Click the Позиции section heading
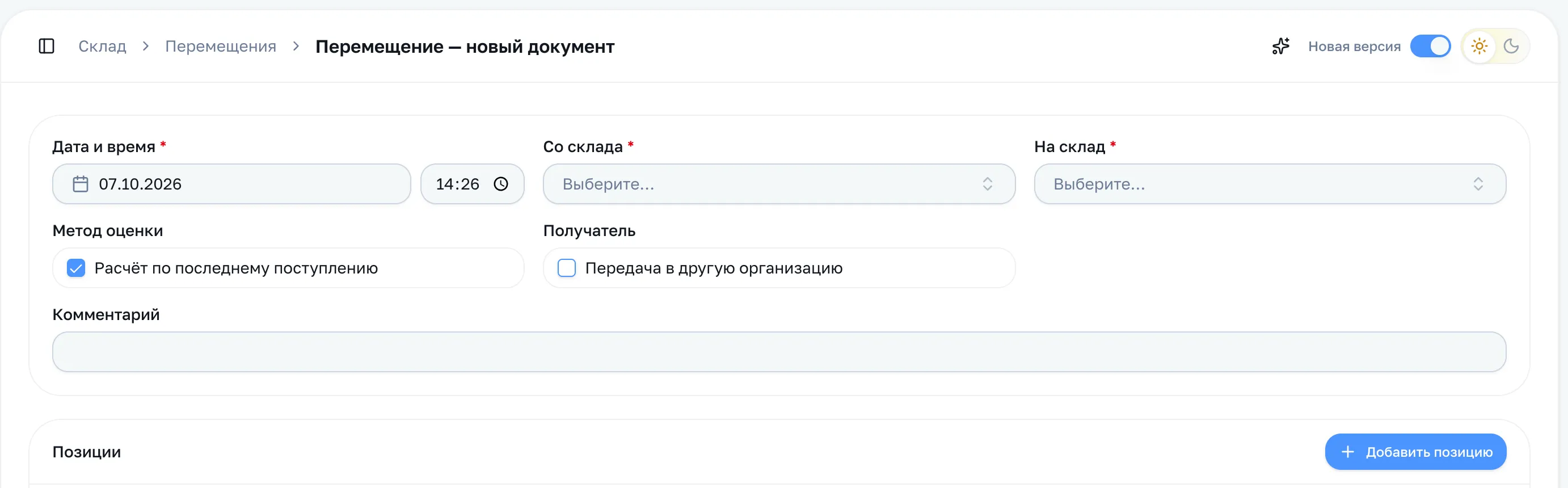Screen dimensions: 1568x488 [x=86, y=452]
